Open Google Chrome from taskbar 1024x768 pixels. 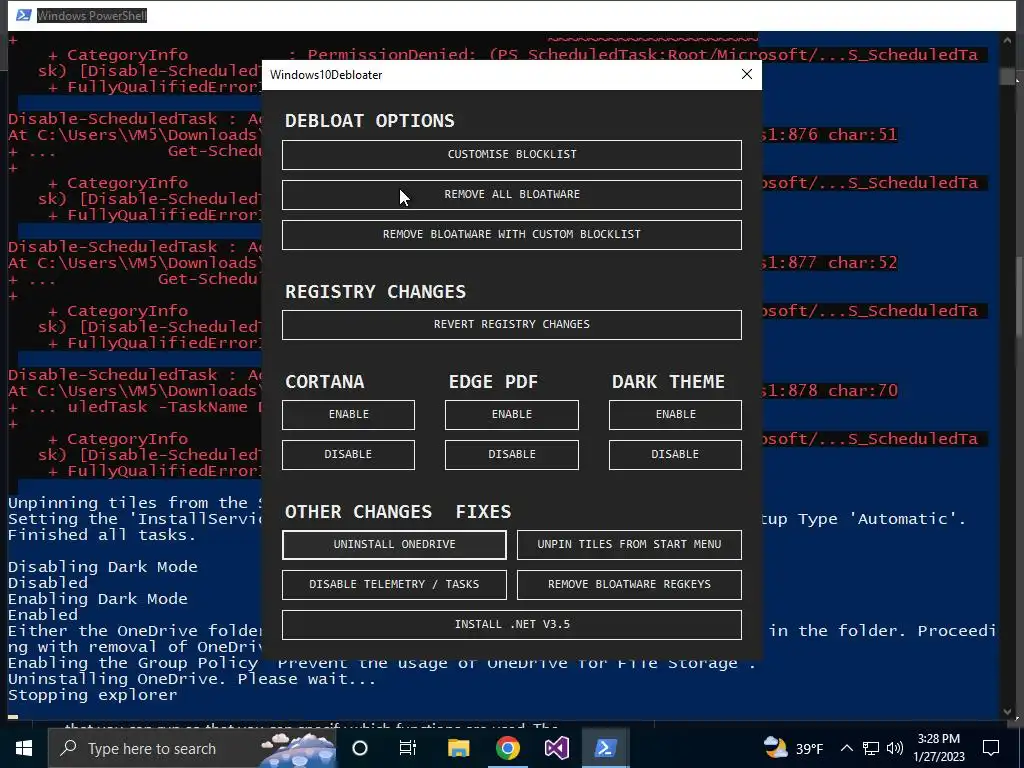click(x=507, y=748)
